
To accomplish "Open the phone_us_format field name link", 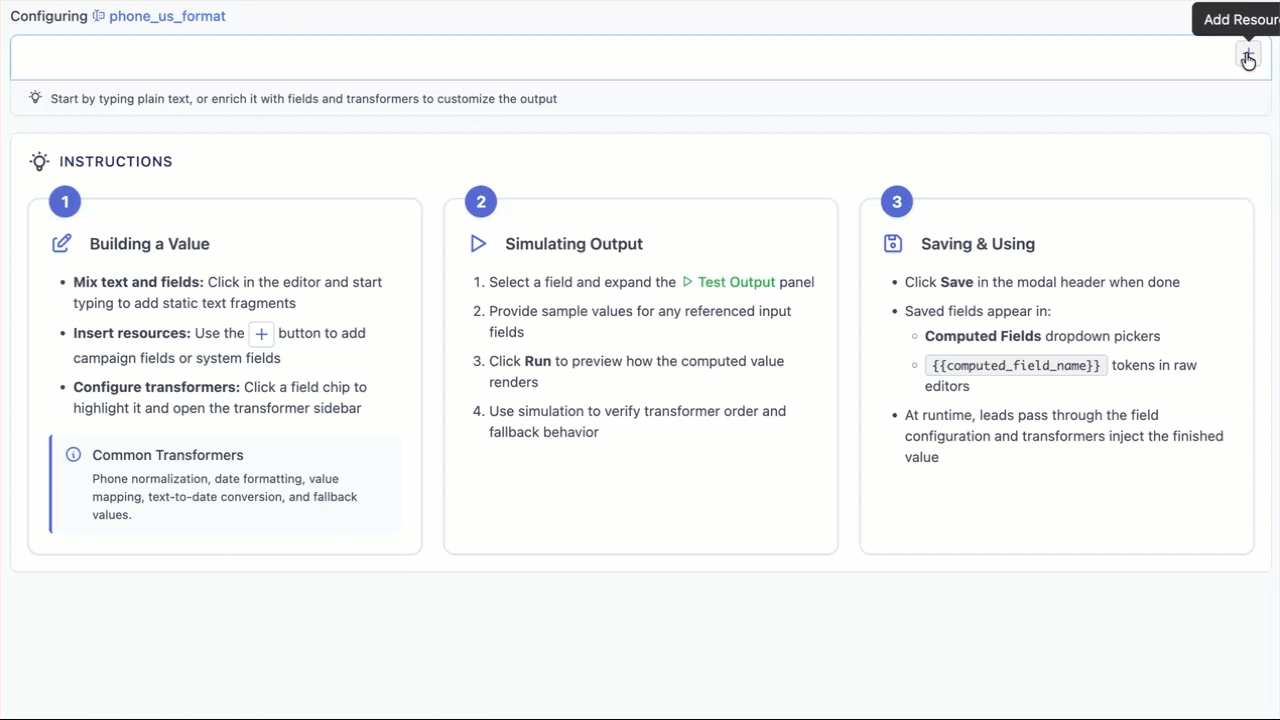I will point(167,16).
